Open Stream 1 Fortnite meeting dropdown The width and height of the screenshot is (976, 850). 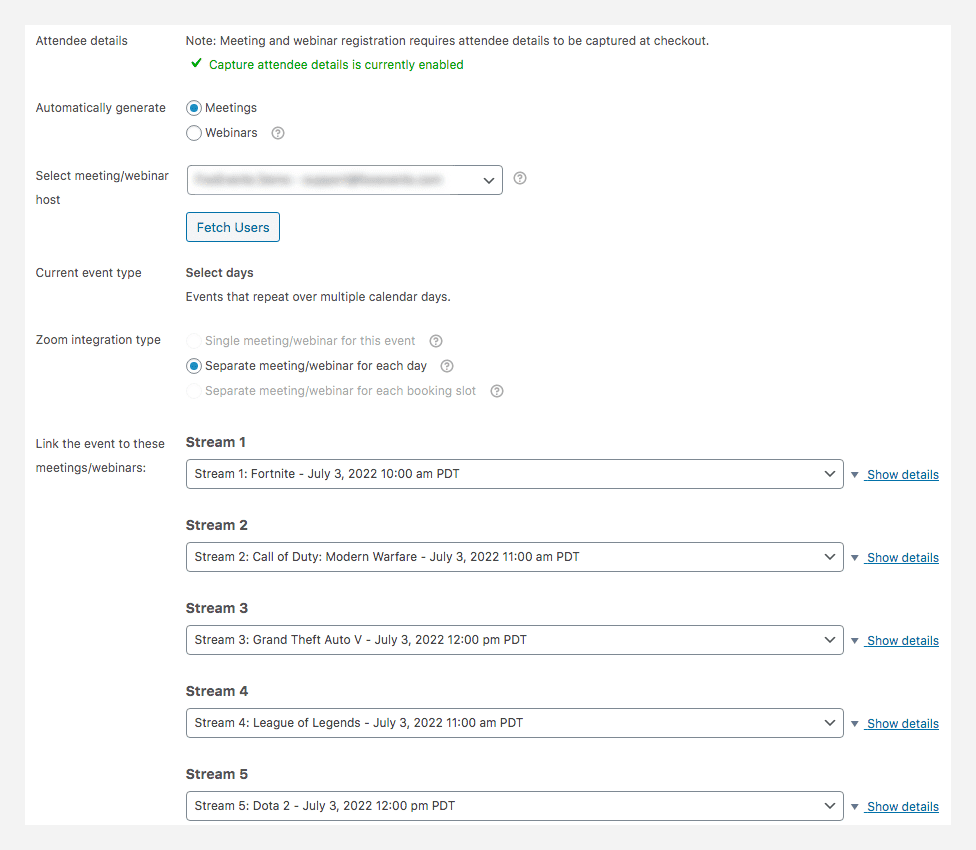pos(514,474)
